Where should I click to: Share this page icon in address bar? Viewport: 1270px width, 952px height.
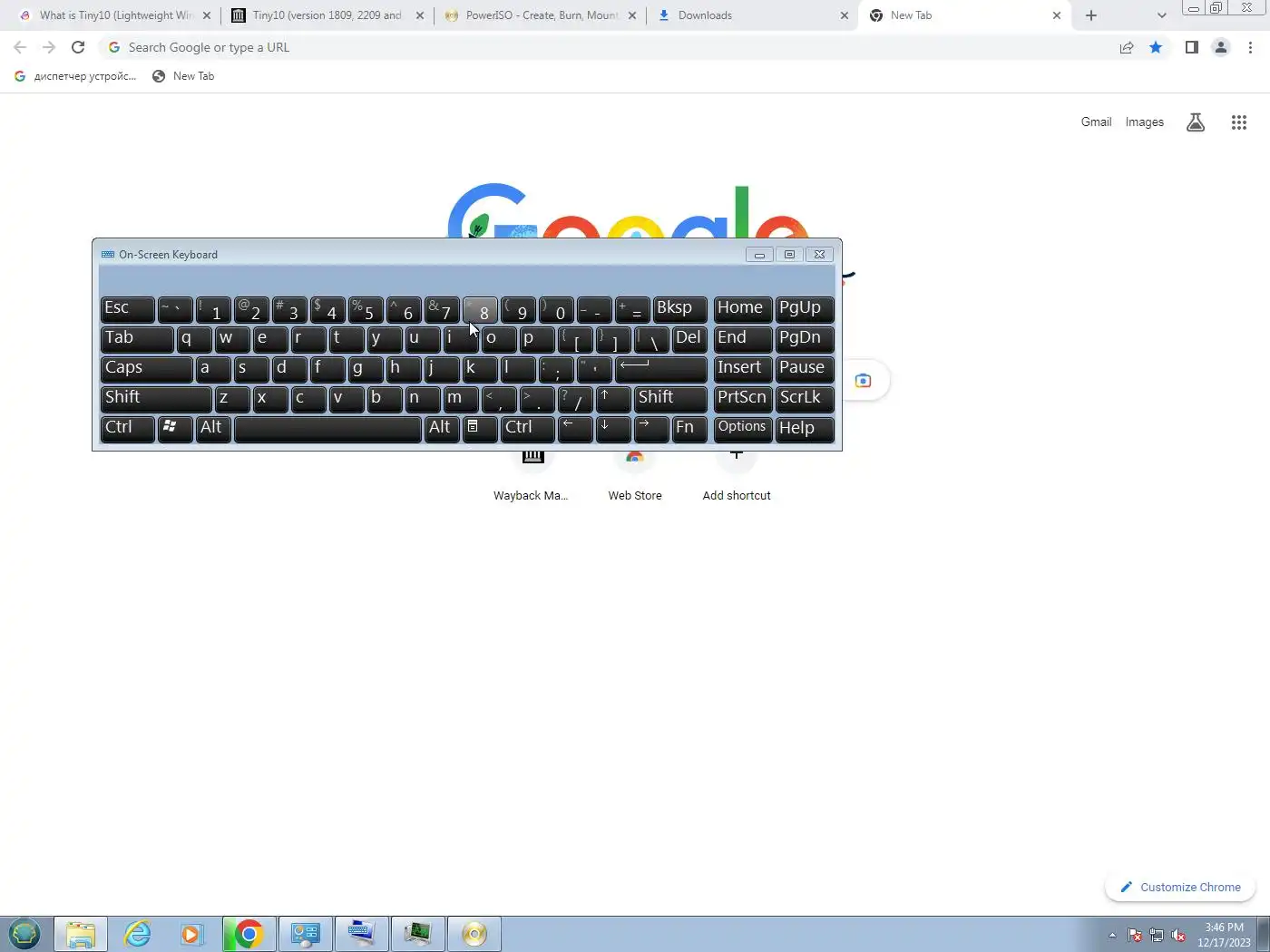pos(1127,47)
